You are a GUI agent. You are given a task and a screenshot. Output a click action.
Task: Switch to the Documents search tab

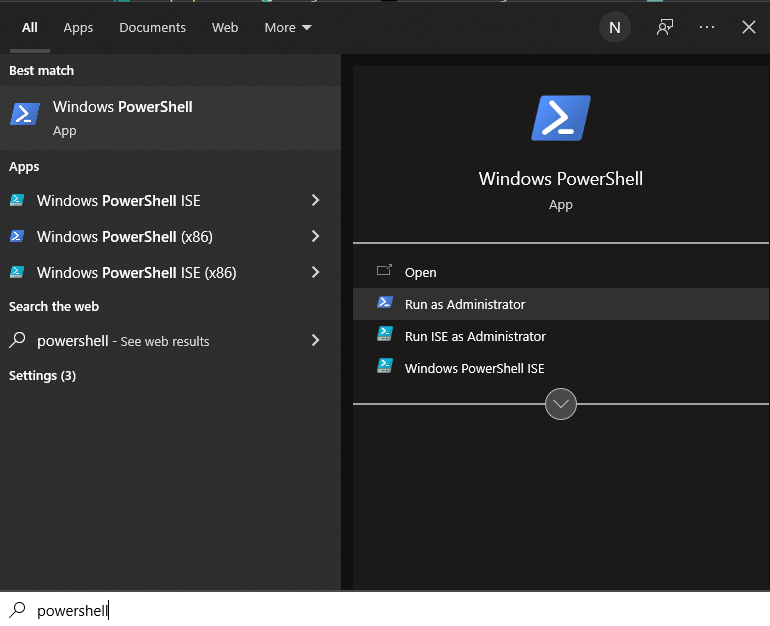click(x=152, y=27)
